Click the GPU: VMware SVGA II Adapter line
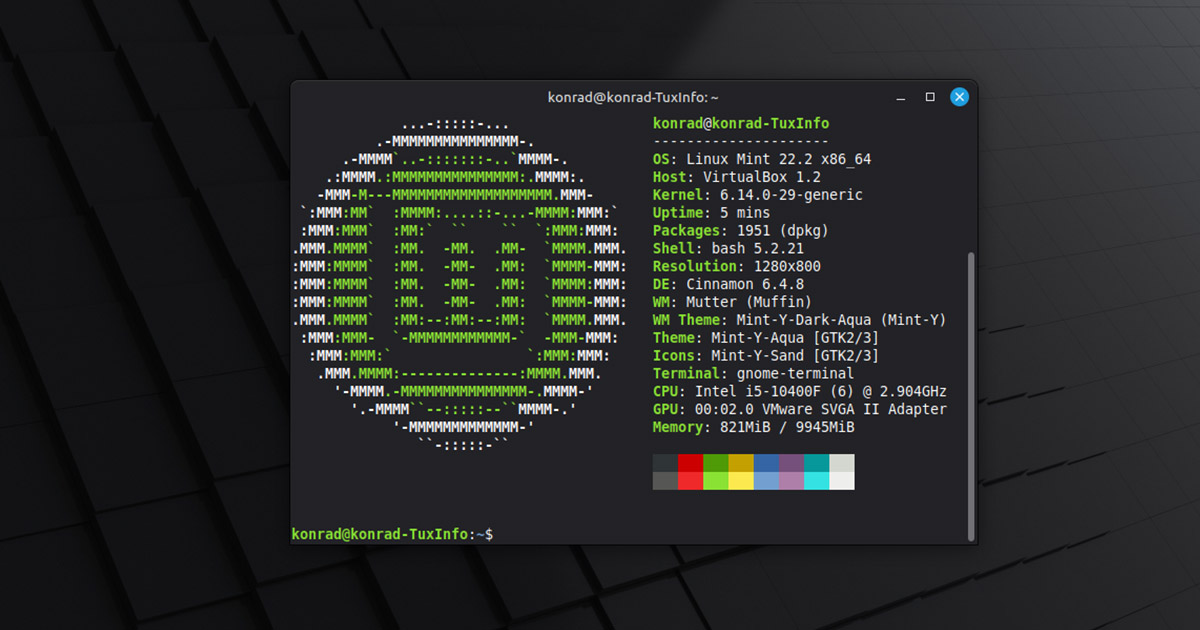This screenshot has height=630, width=1200. [x=800, y=410]
